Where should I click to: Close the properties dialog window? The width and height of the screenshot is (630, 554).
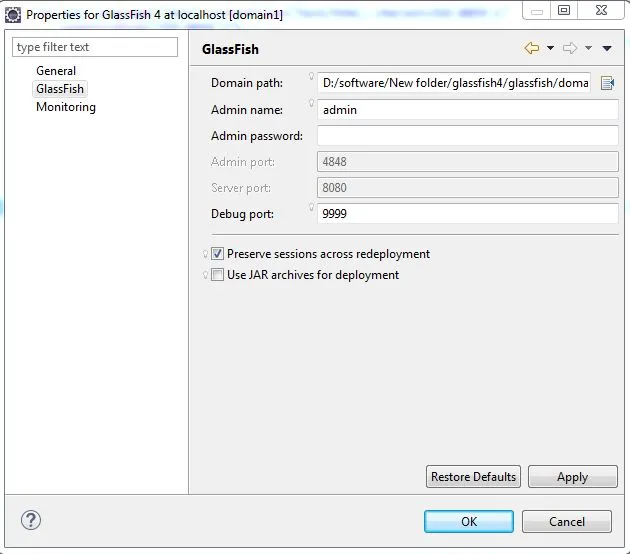click(x=601, y=10)
